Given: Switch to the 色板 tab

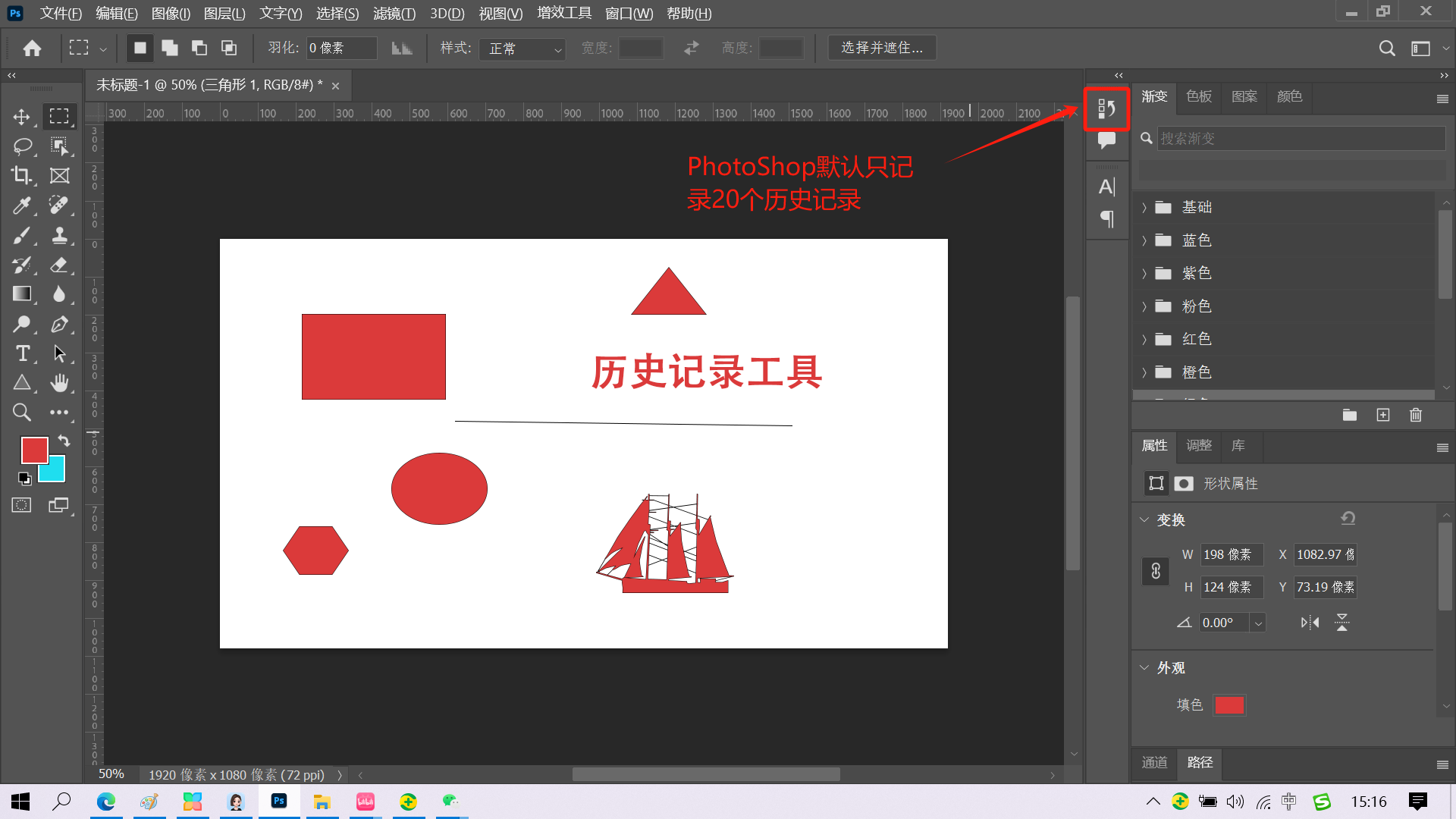Looking at the screenshot, I should (1199, 96).
